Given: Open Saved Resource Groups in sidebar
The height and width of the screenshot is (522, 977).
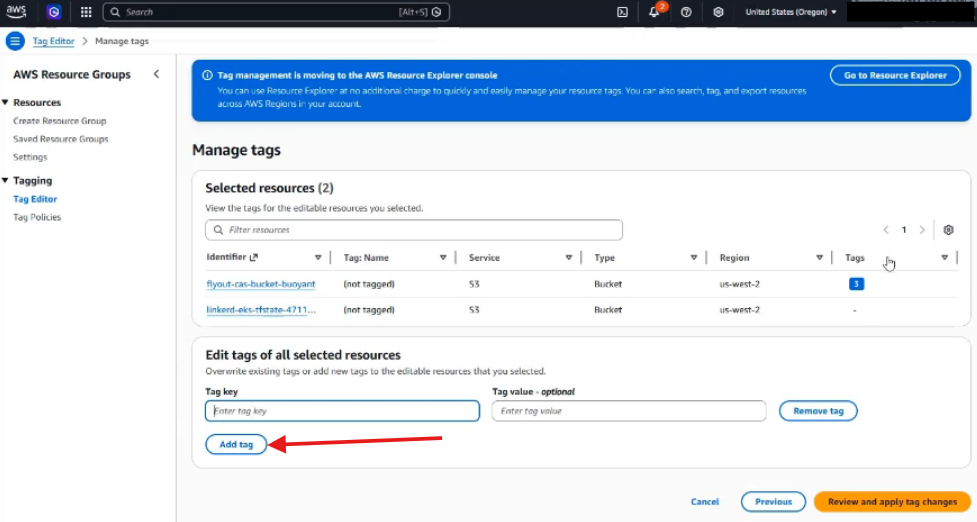Looking at the screenshot, I should (x=61, y=139).
